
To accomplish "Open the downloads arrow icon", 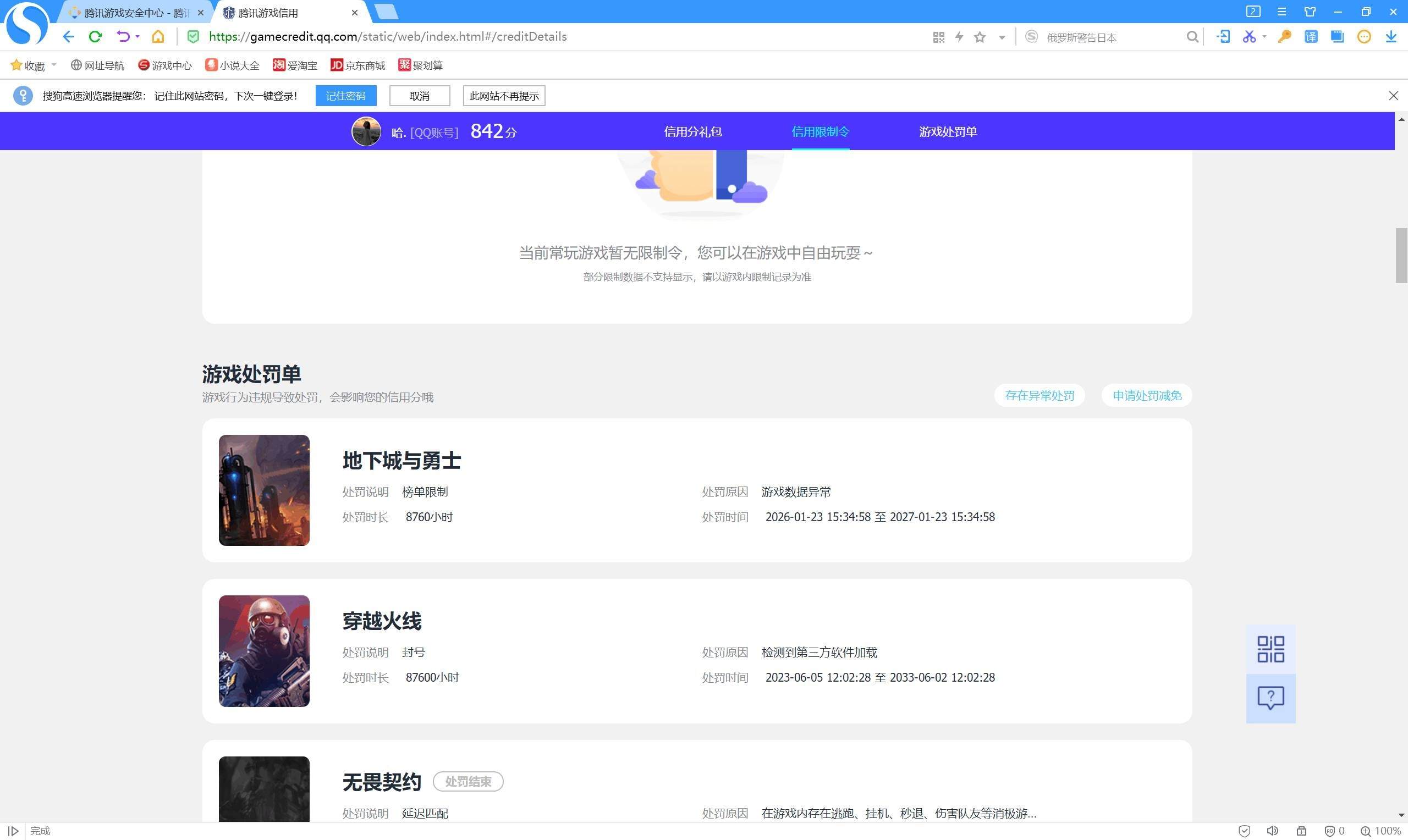I will (x=1391, y=37).
